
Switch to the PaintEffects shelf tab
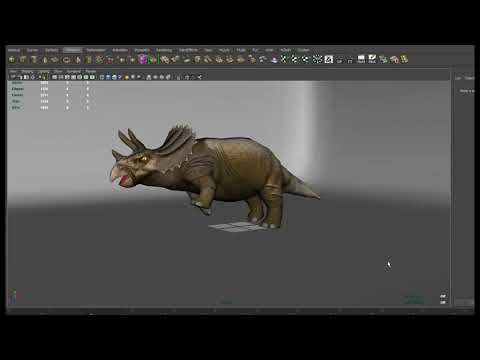point(188,50)
